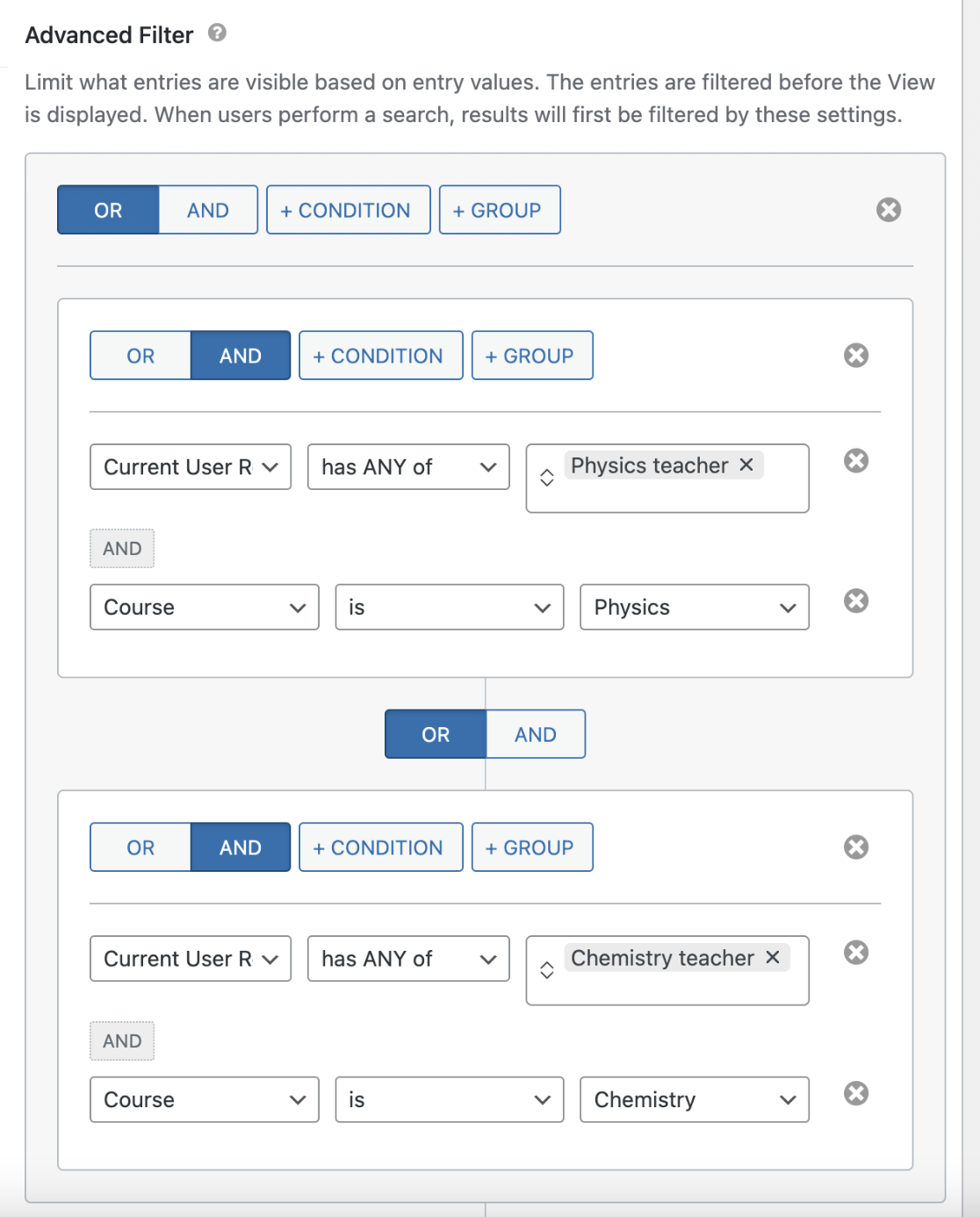The image size is (980, 1217).
Task: Select OR in the second nested group
Action: point(140,846)
